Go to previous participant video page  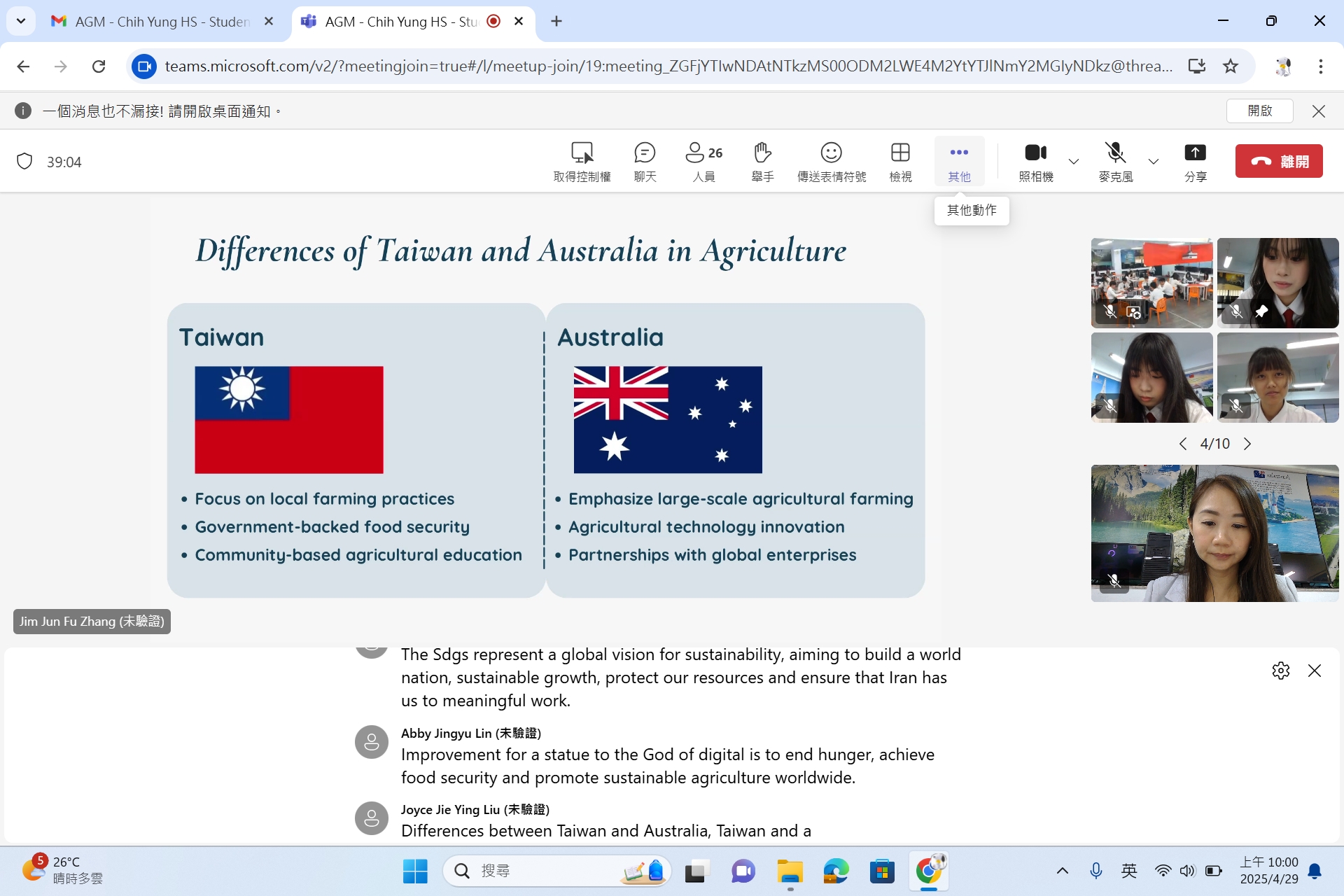(x=1183, y=444)
